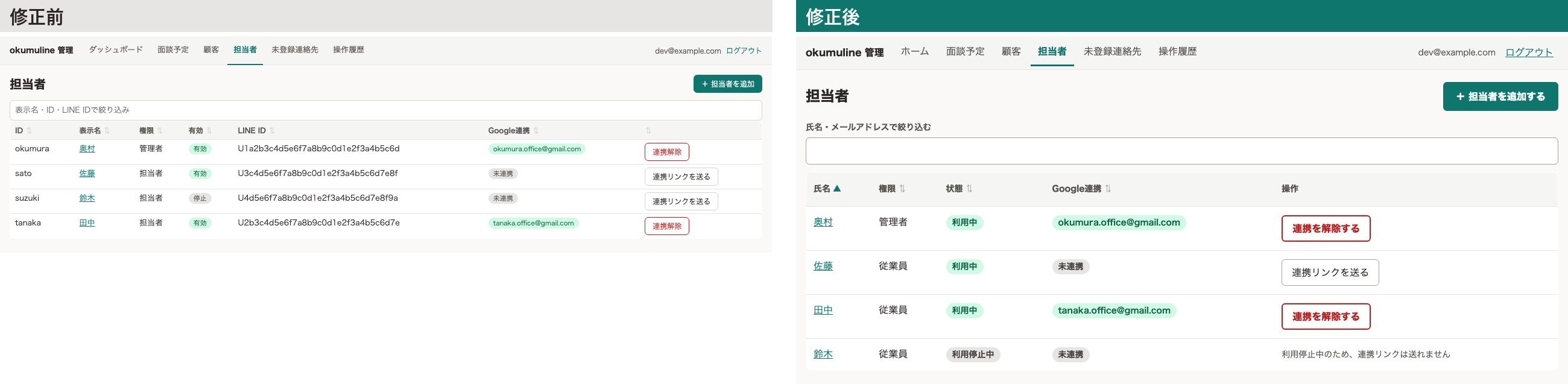This screenshot has width=1568, height=384.
Task: Click 連携リンクを送る for suzuki row
Action: point(681,201)
